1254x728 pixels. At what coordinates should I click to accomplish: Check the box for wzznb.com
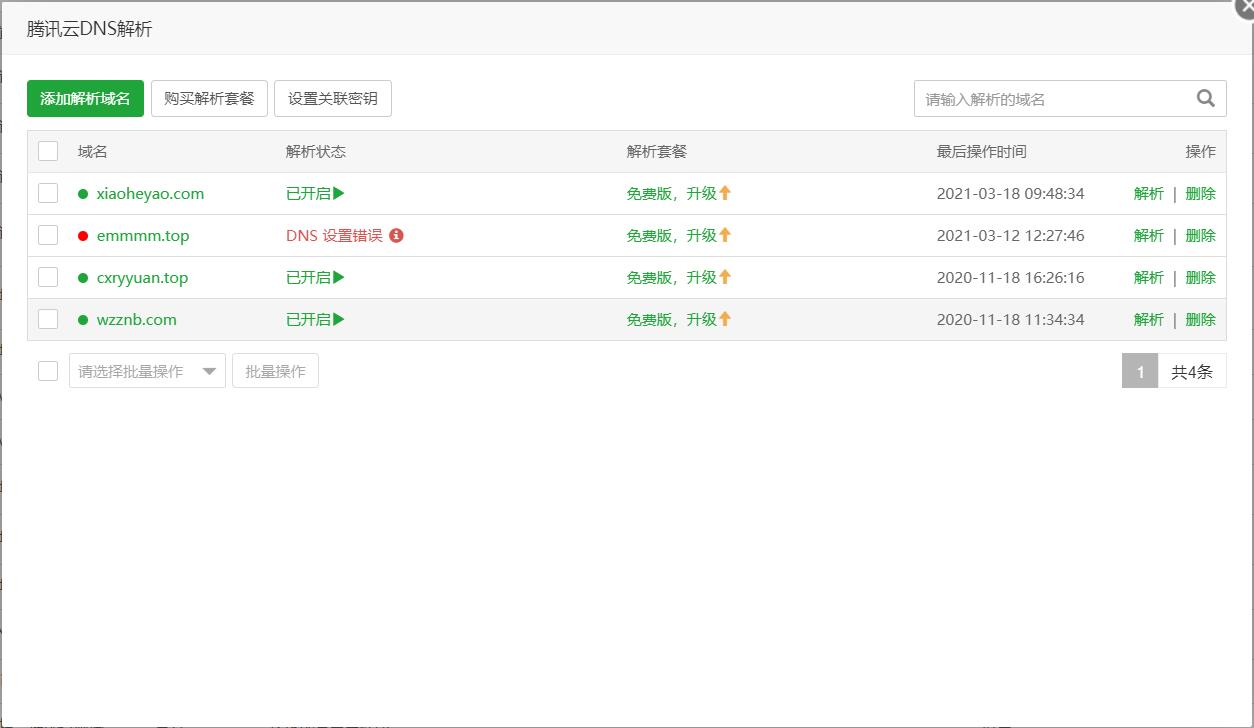(48, 319)
